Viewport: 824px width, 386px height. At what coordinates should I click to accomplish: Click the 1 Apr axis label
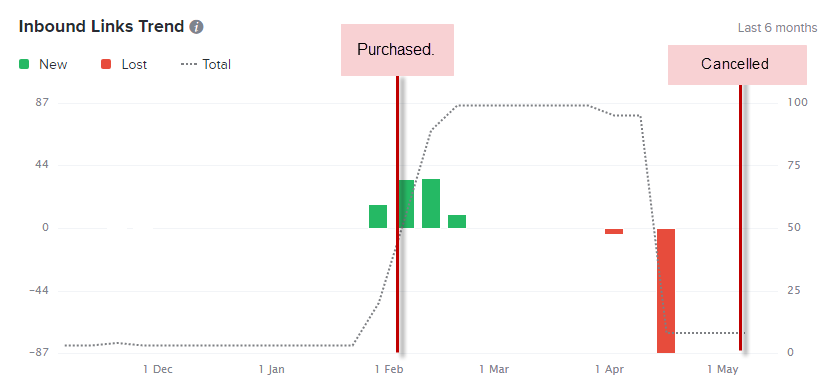tap(610, 370)
